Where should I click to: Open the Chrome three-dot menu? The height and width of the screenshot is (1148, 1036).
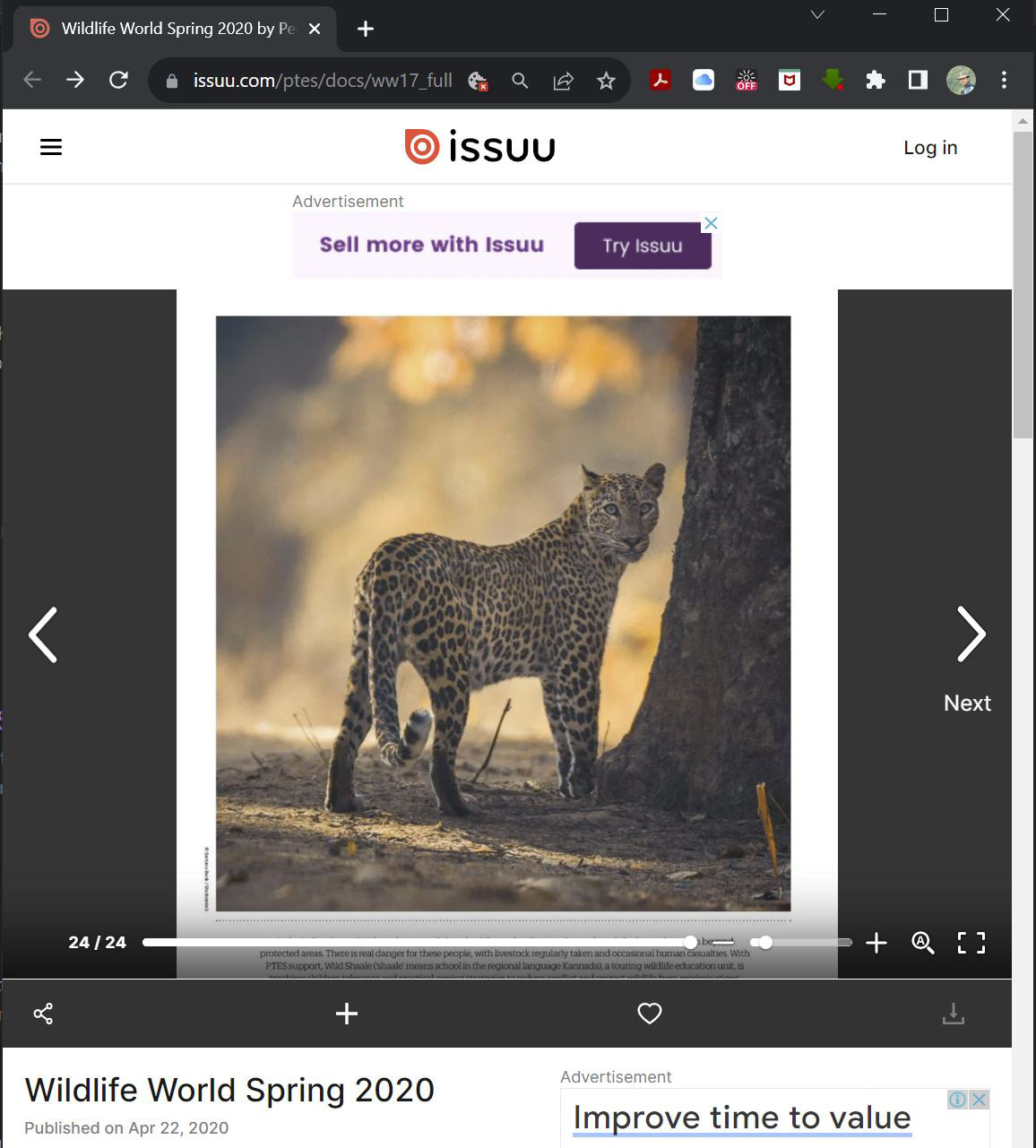tap(1004, 81)
